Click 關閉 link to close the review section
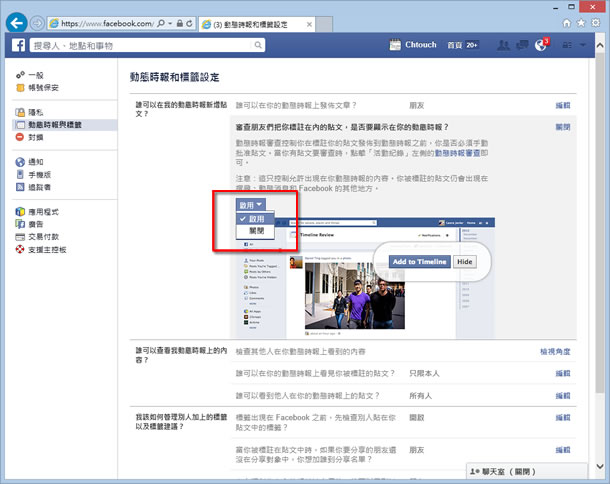610x484 pixels. point(562,127)
